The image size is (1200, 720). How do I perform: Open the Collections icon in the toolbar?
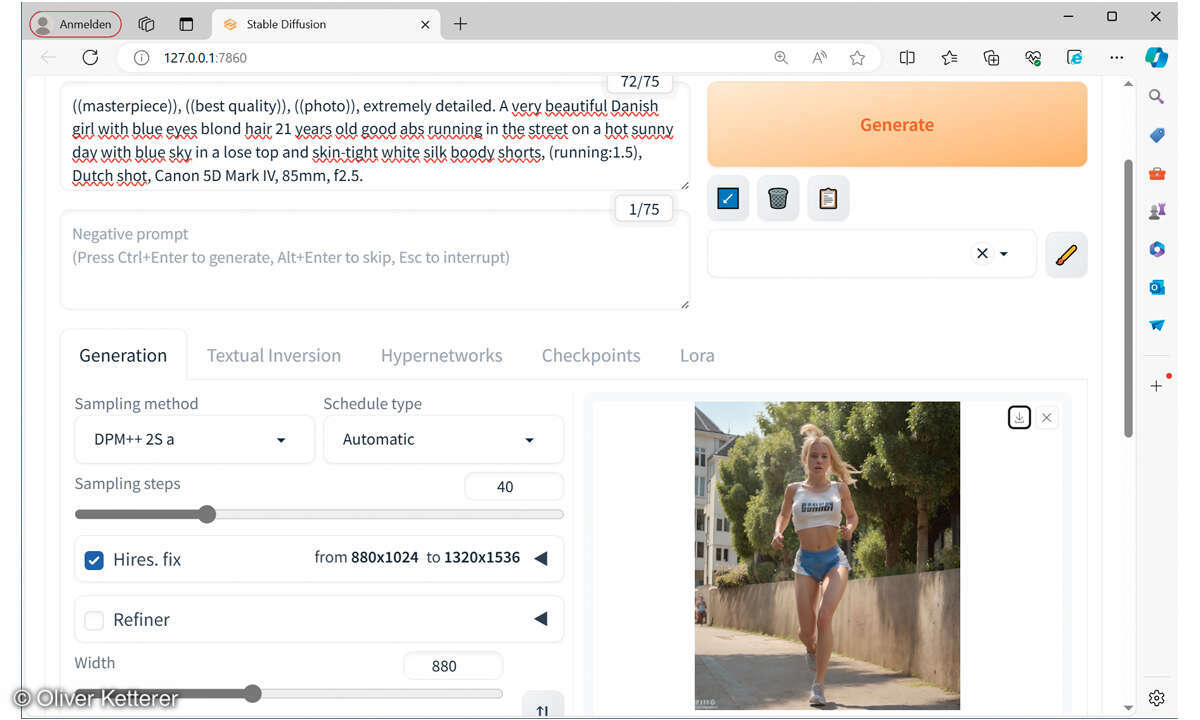[991, 58]
